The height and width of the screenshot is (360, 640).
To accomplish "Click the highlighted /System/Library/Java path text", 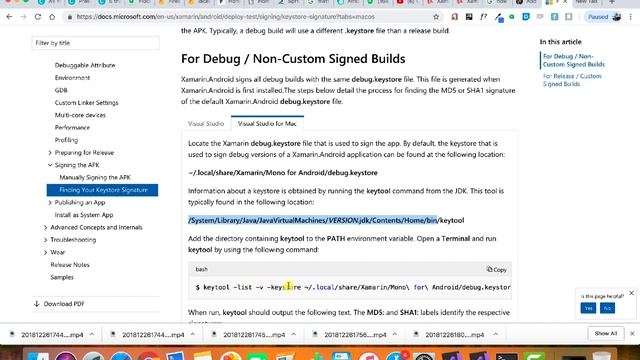I will point(312,220).
